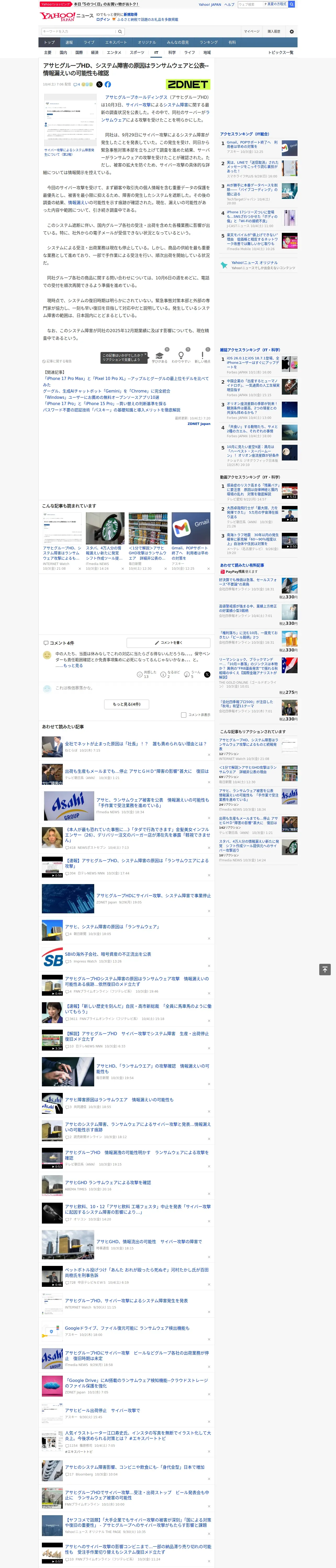Screen dimensions: 336x1568
Task: Focus the keyword search input field
Action: click(x=79, y=31)
